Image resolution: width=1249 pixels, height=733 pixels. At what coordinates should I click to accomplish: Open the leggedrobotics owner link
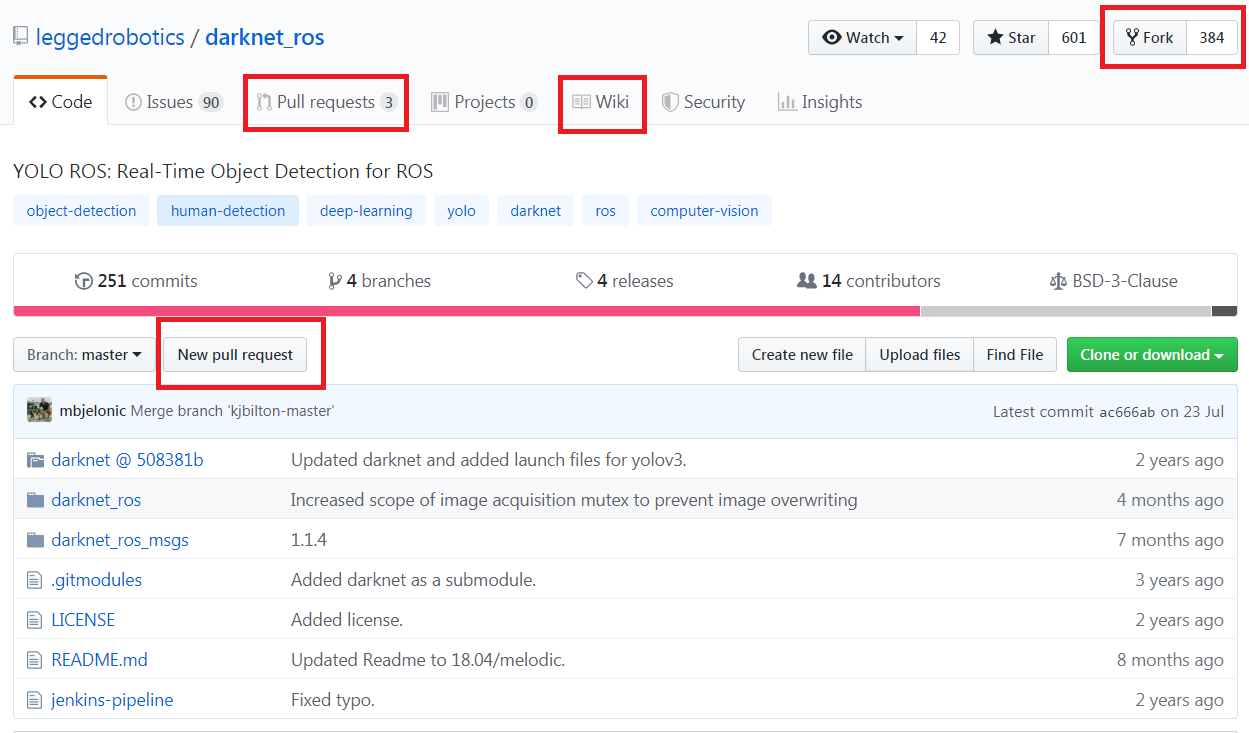[110, 37]
